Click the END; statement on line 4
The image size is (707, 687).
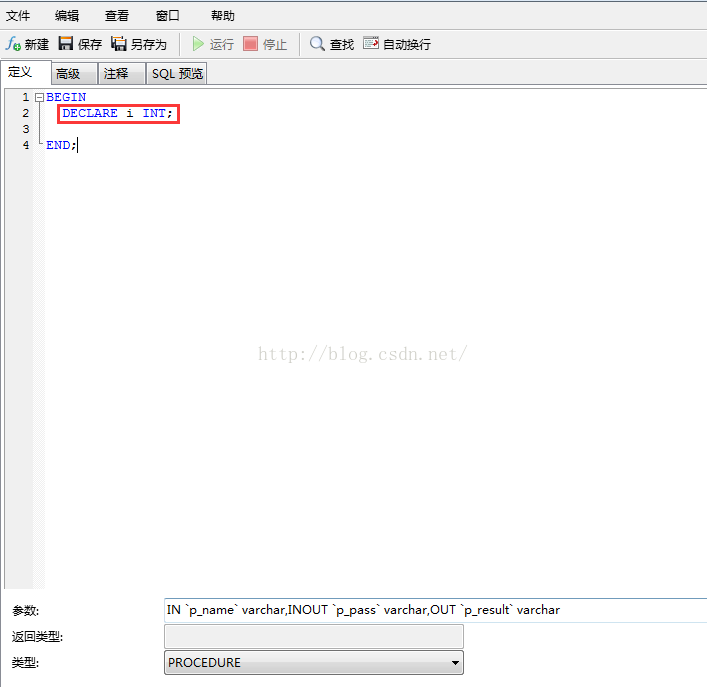pyautogui.click(x=61, y=145)
